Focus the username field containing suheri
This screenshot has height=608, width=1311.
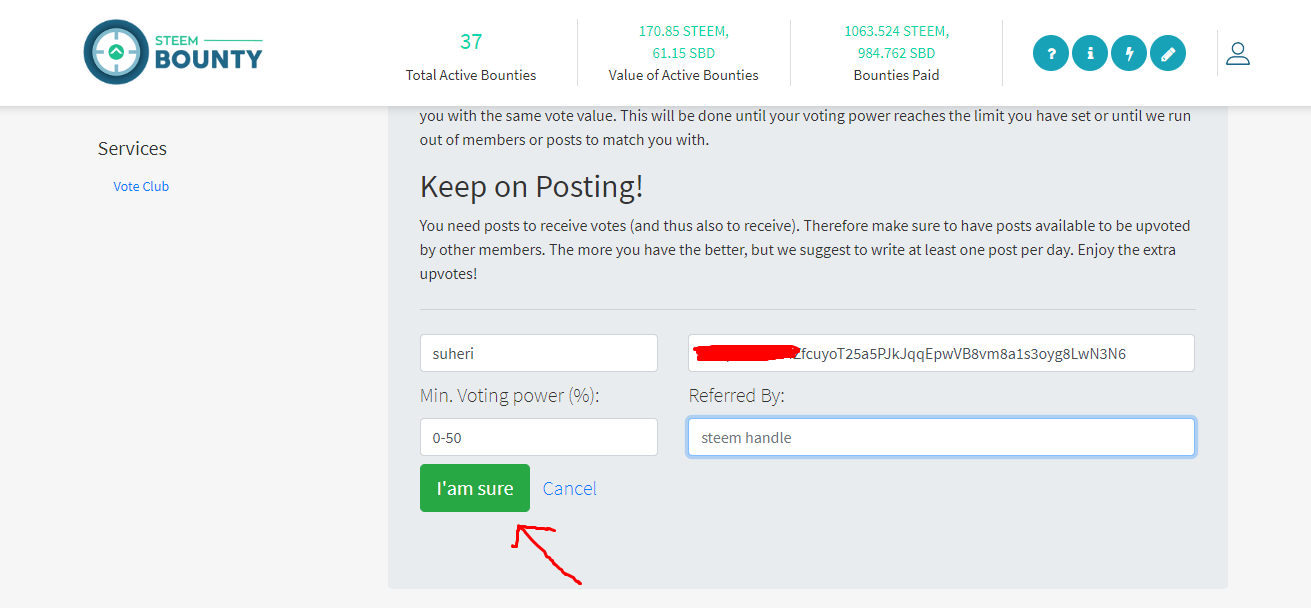(x=539, y=353)
